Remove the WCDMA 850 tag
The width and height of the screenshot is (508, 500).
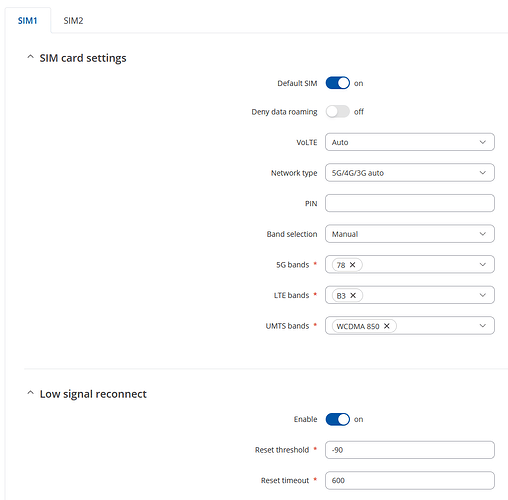click(387, 326)
